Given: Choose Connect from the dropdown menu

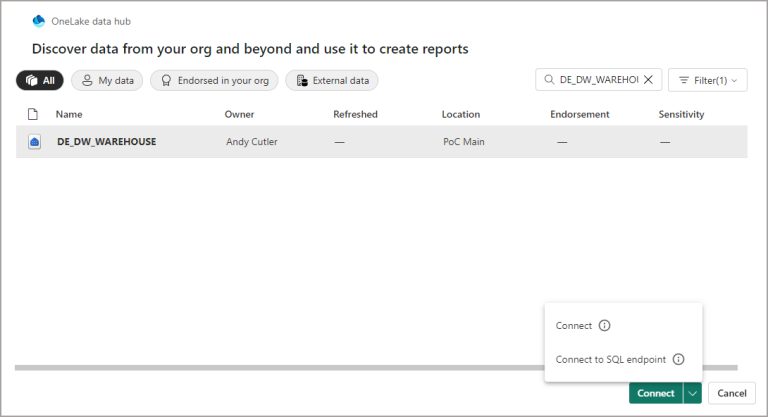Looking at the screenshot, I should click(574, 326).
